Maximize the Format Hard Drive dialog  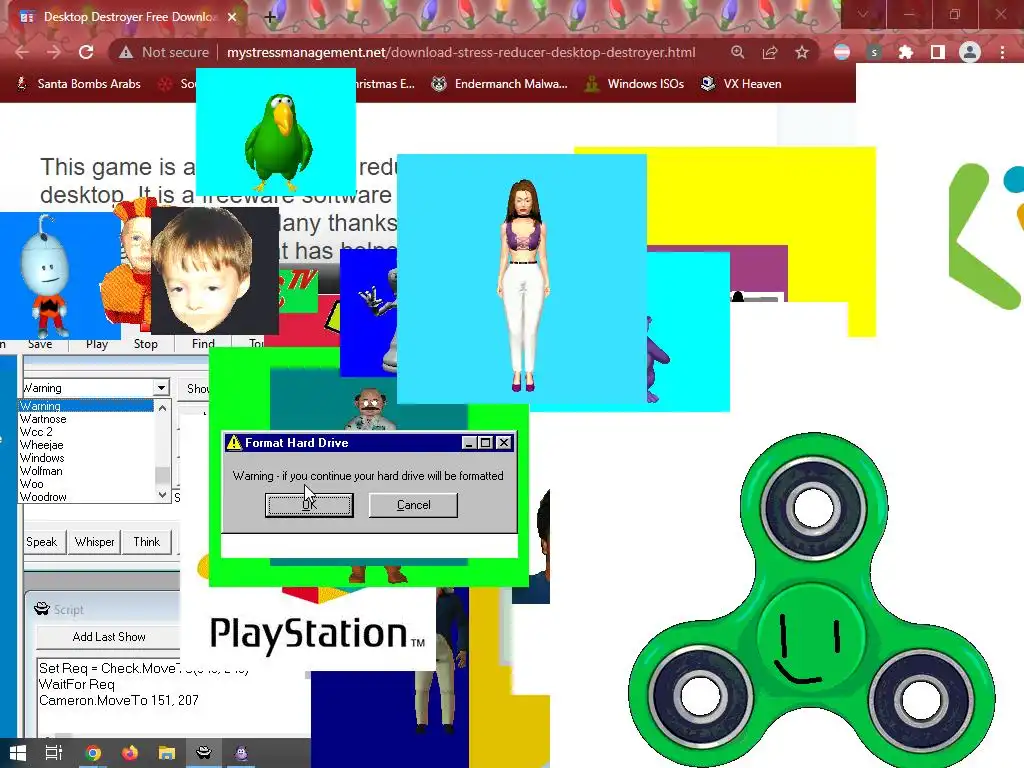coord(486,443)
